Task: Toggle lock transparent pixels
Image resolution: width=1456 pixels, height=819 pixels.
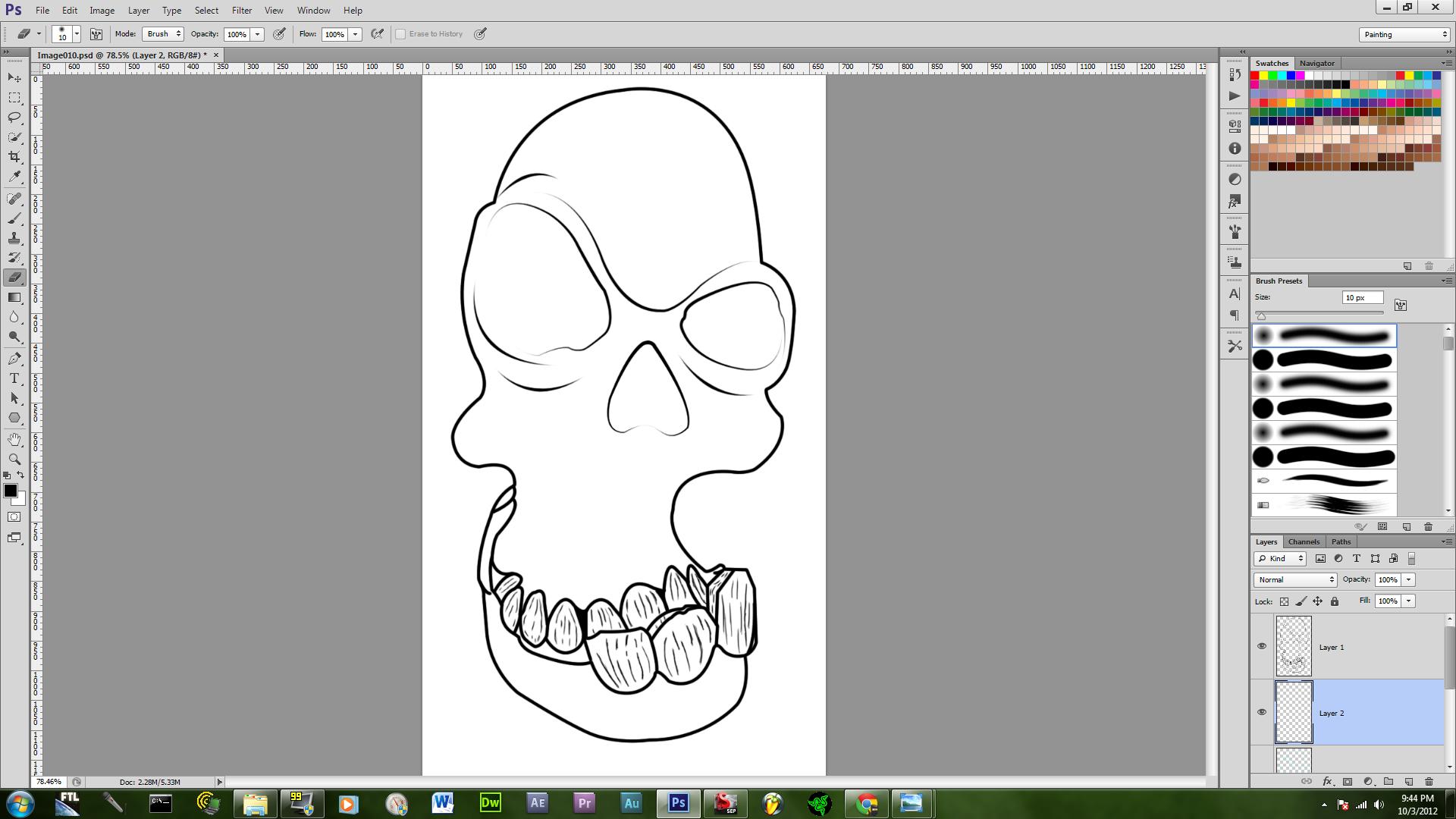Action: (1284, 601)
